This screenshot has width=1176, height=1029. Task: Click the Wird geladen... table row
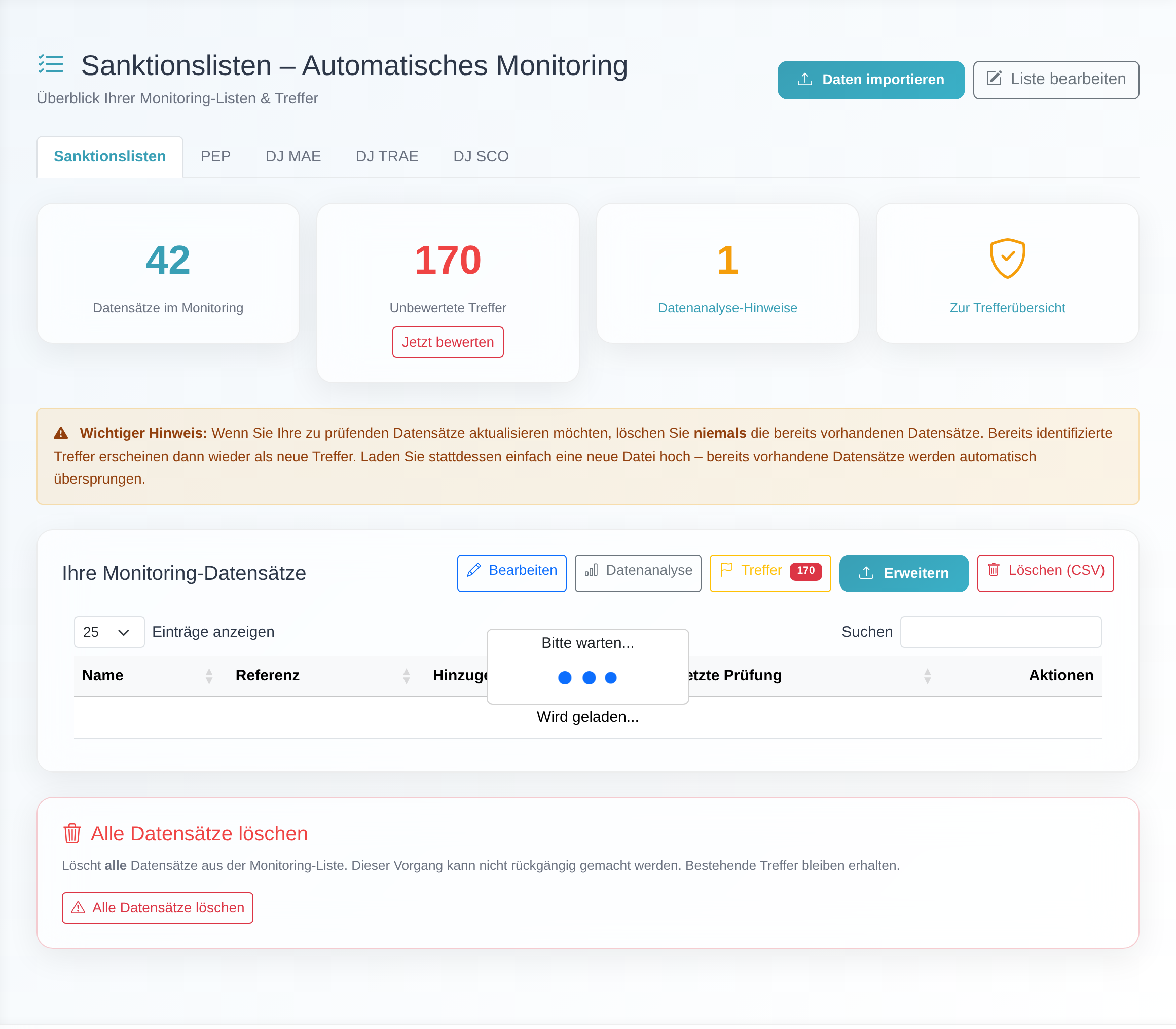pos(587,717)
